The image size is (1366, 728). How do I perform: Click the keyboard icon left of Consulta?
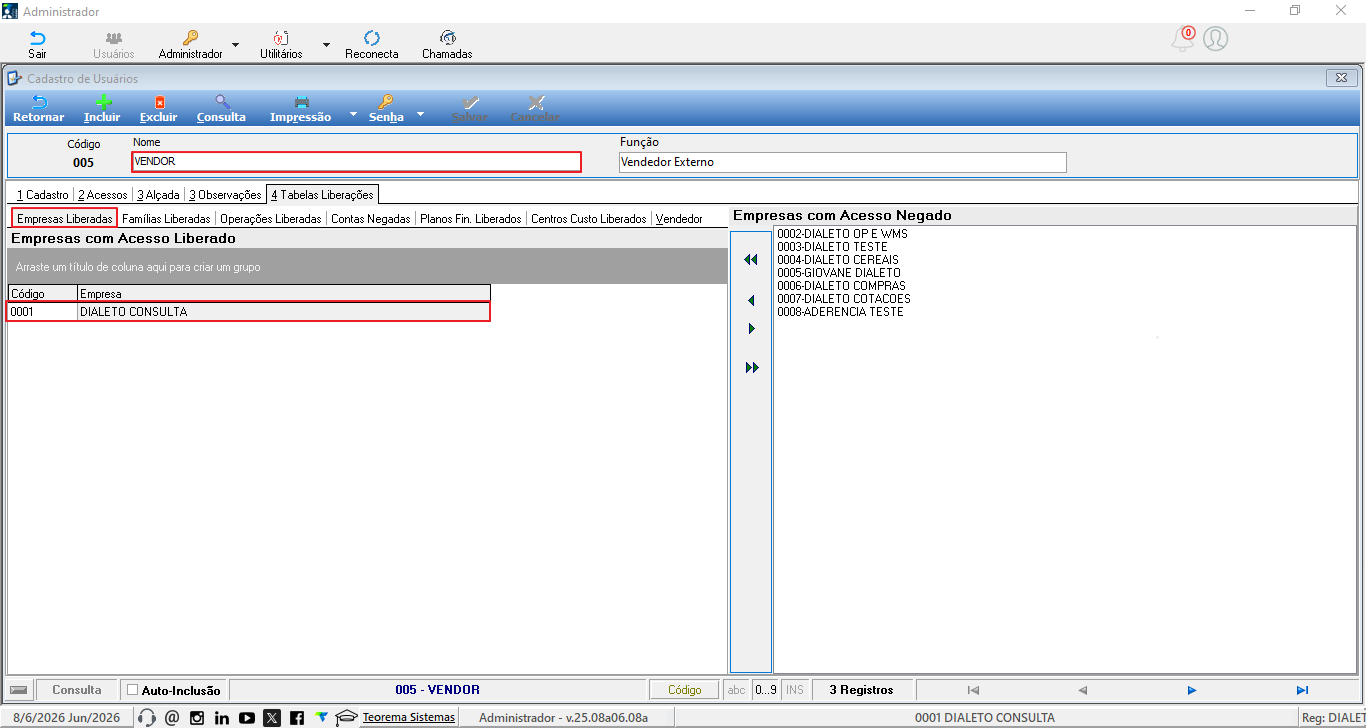point(18,690)
